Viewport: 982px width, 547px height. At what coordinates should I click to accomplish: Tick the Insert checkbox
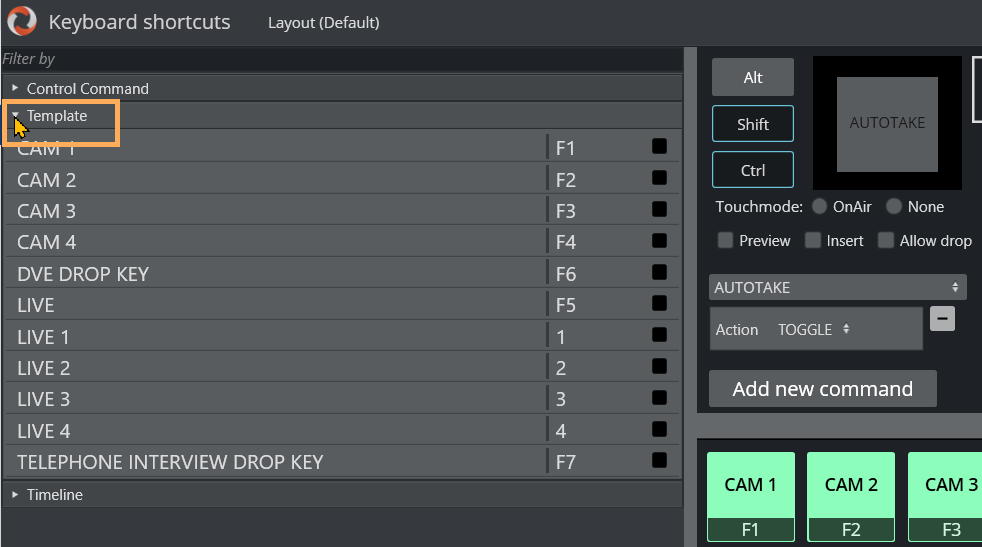point(813,240)
